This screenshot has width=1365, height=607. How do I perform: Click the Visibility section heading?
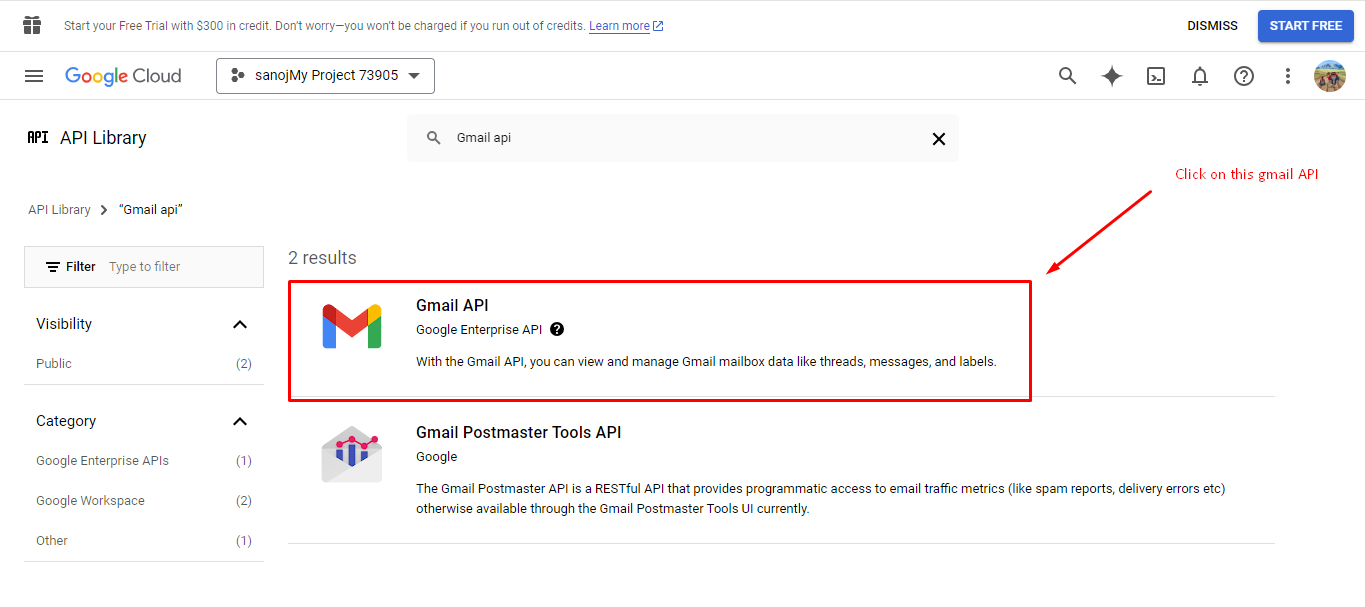click(x=64, y=324)
